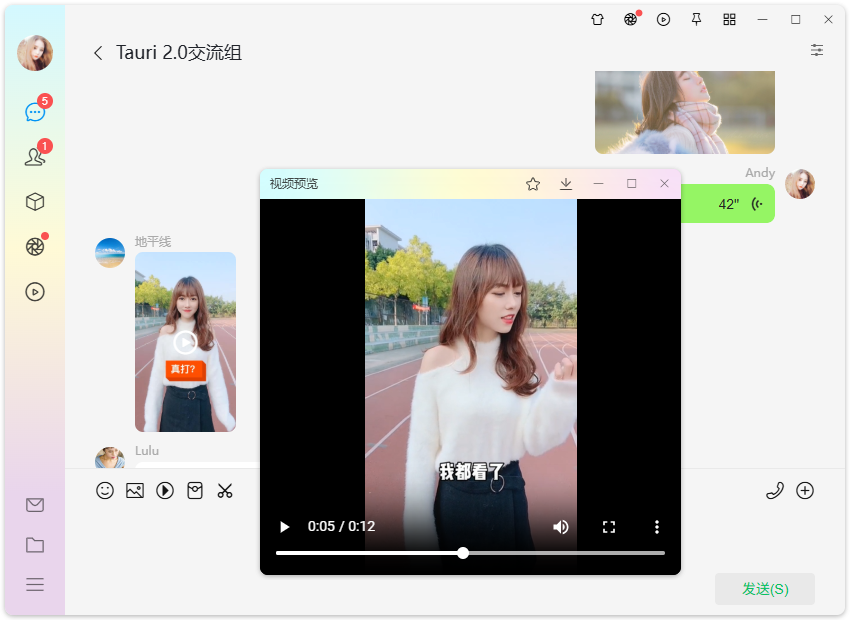
Task: Click the 发送(S) send button
Action: coord(764,589)
